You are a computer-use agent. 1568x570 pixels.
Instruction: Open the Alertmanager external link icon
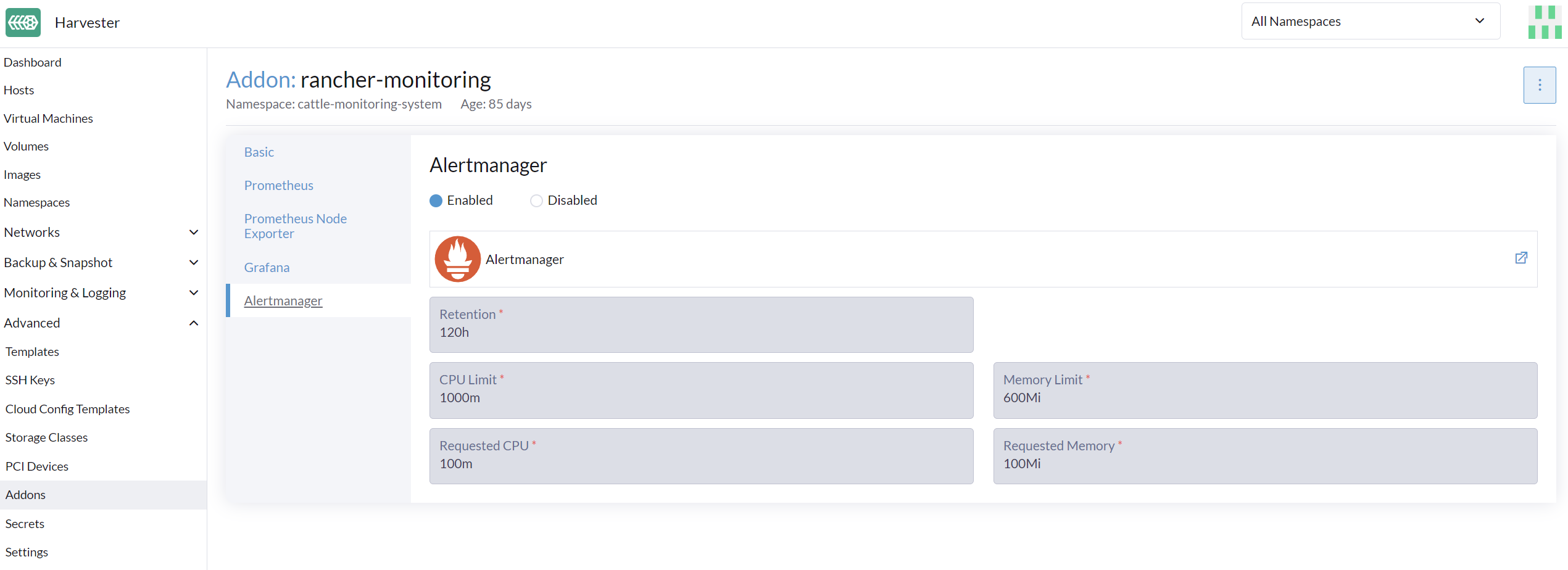coord(1521,258)
